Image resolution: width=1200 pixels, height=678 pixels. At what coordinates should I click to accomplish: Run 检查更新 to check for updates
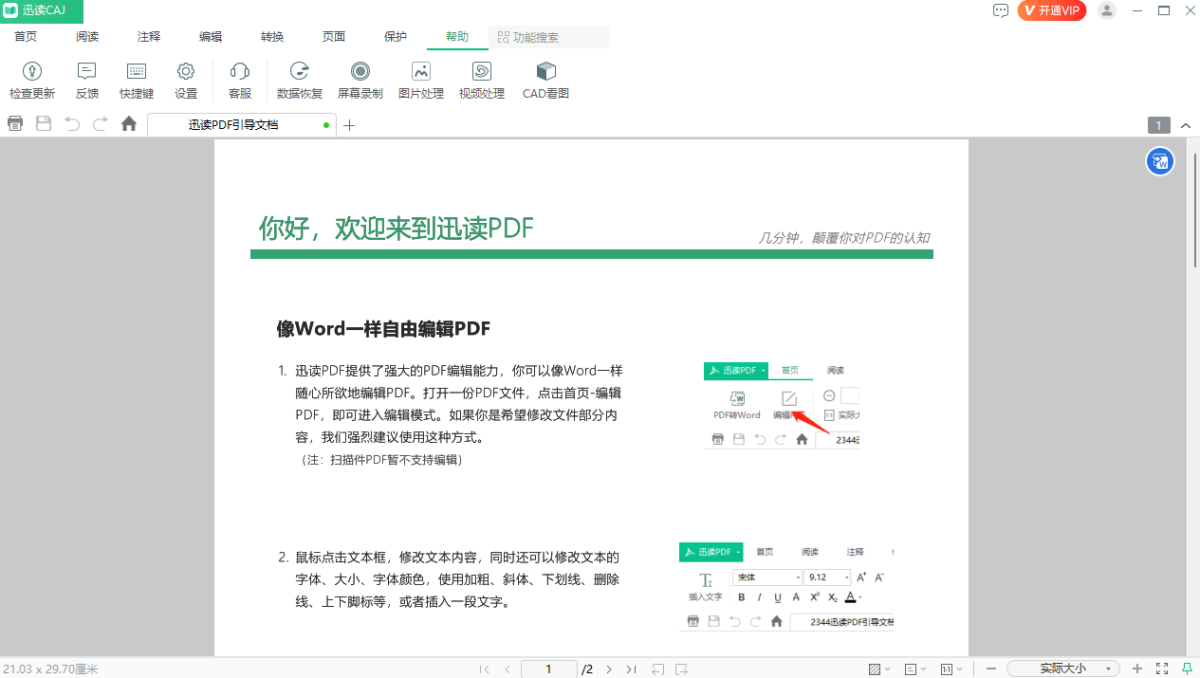point(33,78)
